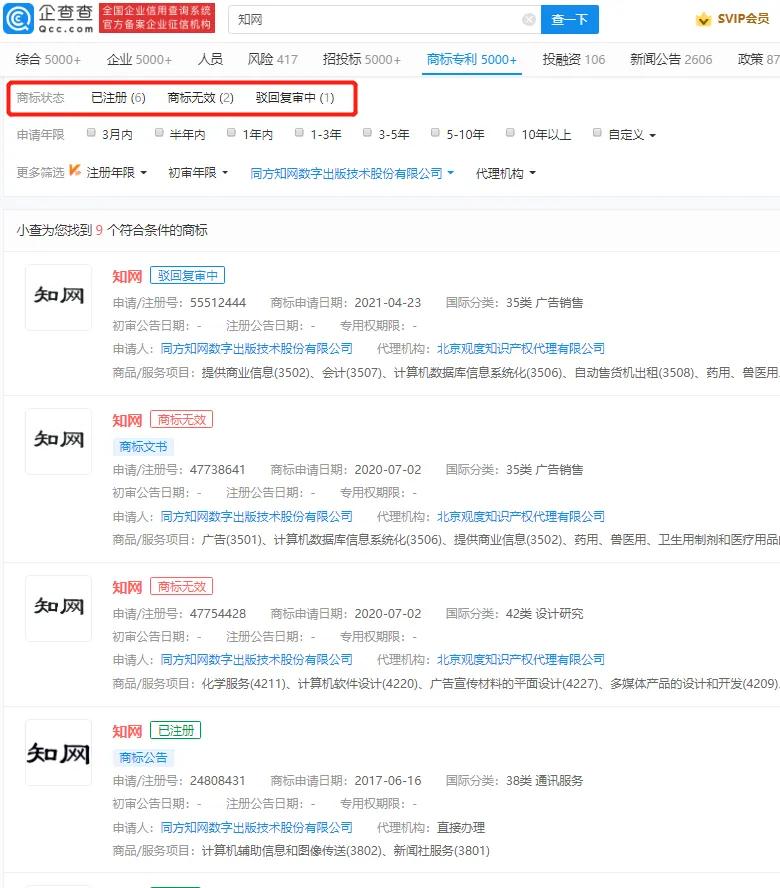Screen dimensions: 780x888
Task: Open 知网 trademark thumbnail for 55512444
Action: 58,297
